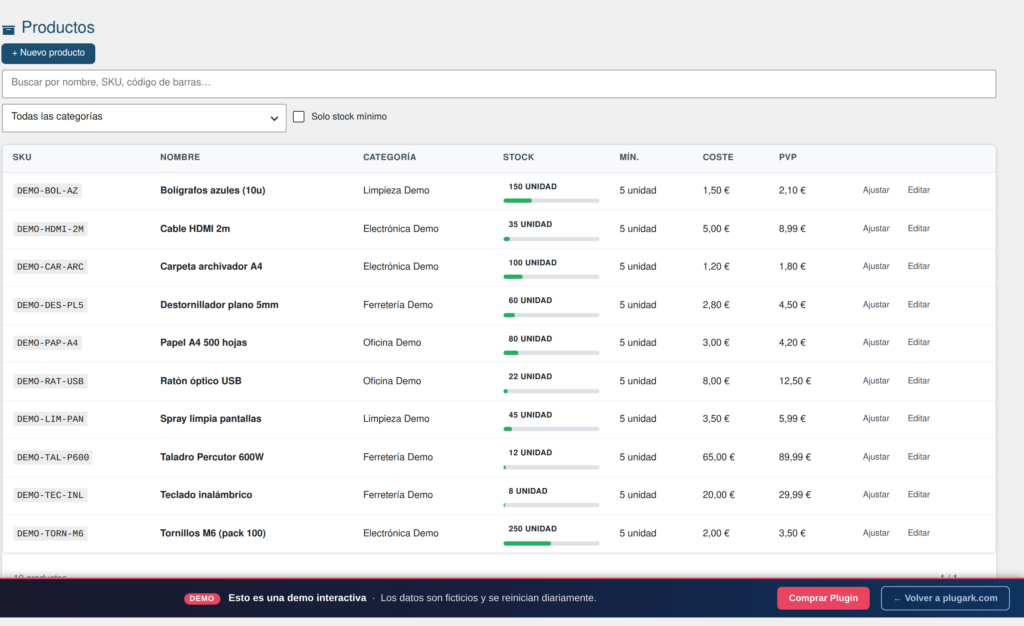
Task: Return to site via Volver a plugark.com
Action: tap(945, 598)
